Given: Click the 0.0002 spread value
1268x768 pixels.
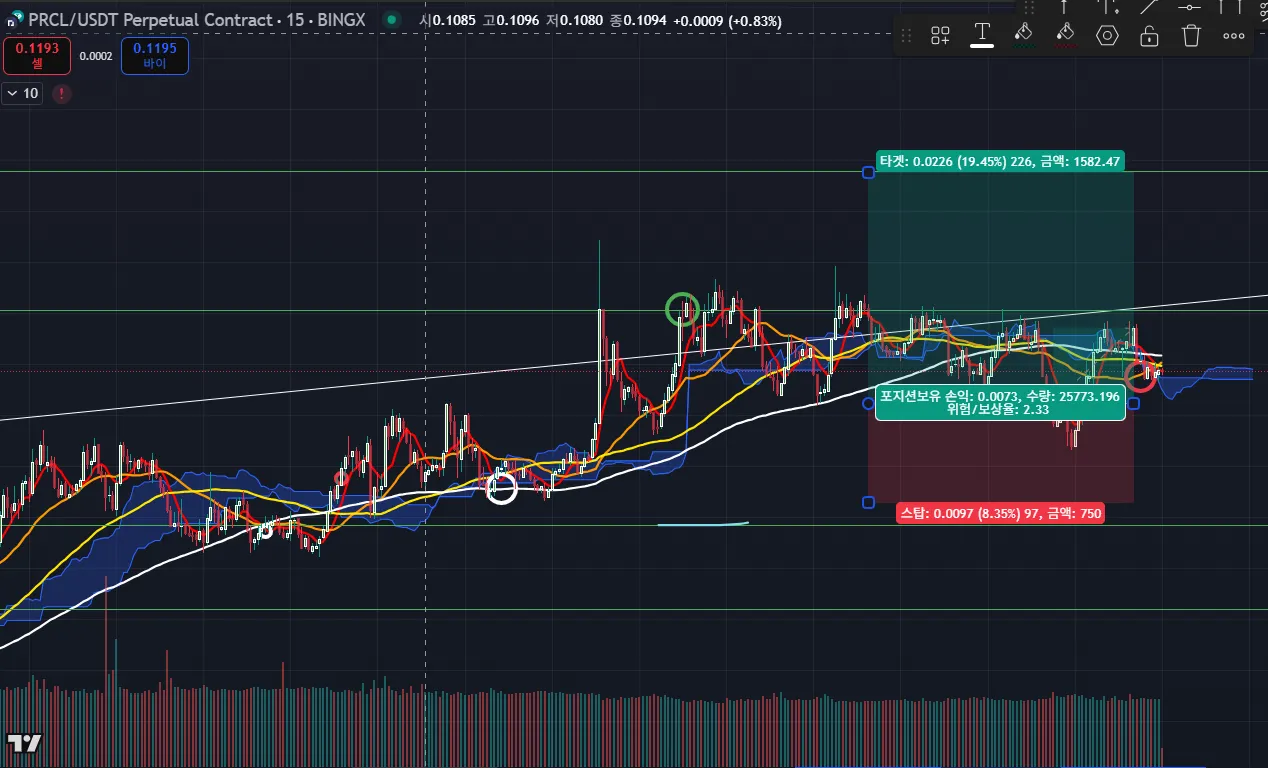Looking at the screenshot, I should [x=96, y=56].
